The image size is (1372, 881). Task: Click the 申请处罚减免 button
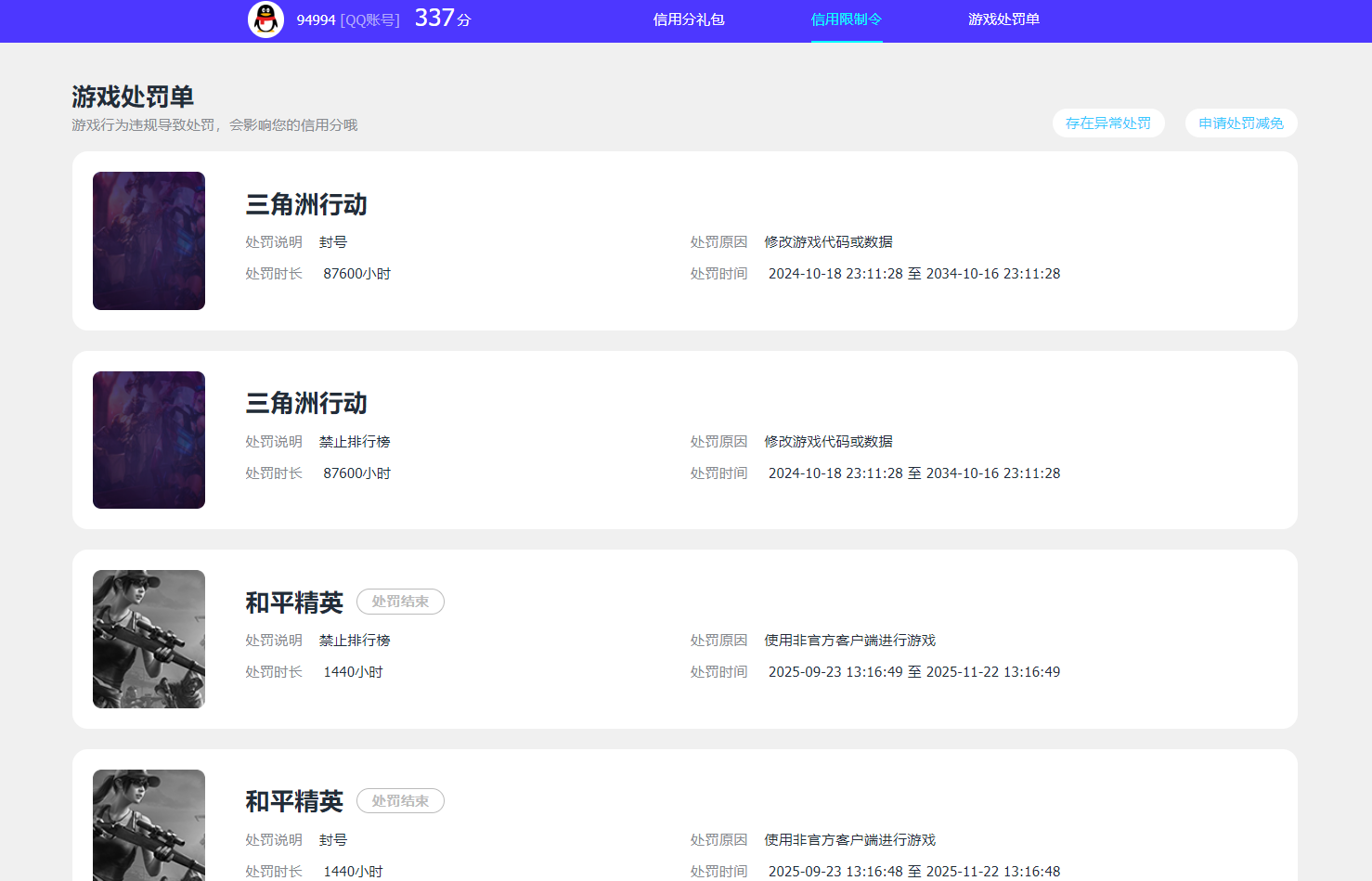pyautogui.click(x=1240, y=123)
